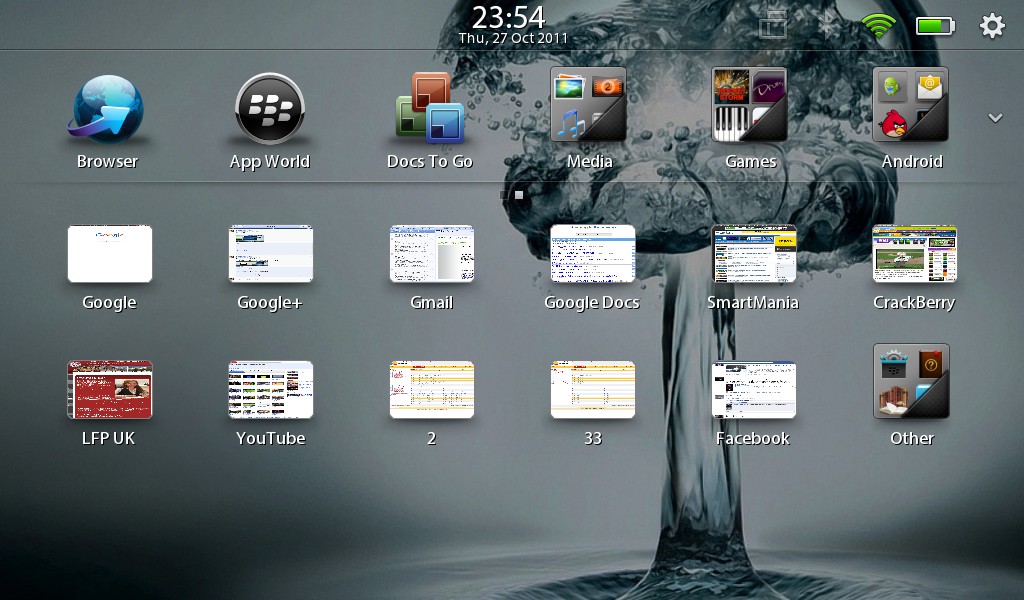The image size is (1024, 600).
Task: Open the bookmark labeled 33
Action: pos(592,389)
